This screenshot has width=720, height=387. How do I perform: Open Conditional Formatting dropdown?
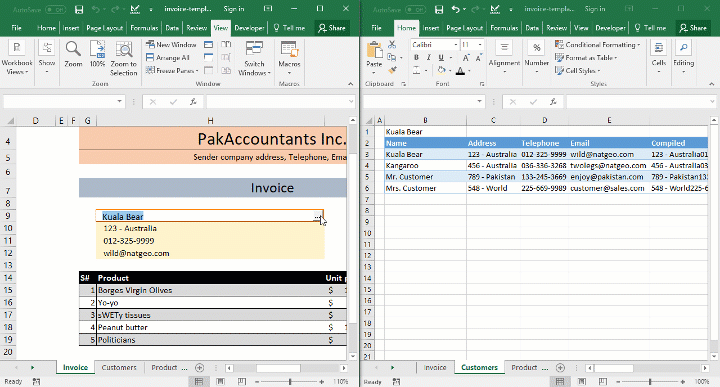pyautogui.click(x=597, y=45)
